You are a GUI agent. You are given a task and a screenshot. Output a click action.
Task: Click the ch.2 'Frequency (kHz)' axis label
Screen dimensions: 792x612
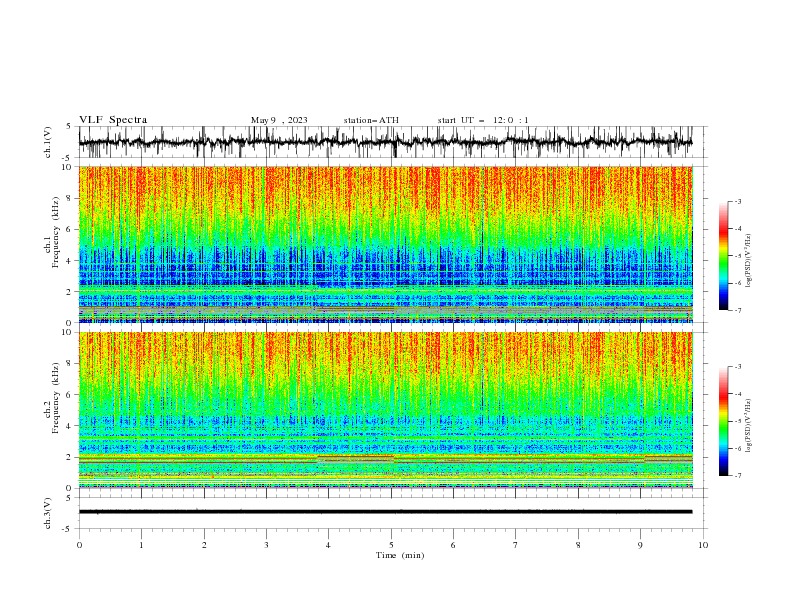pyautogui.click(x=56, y=398)
